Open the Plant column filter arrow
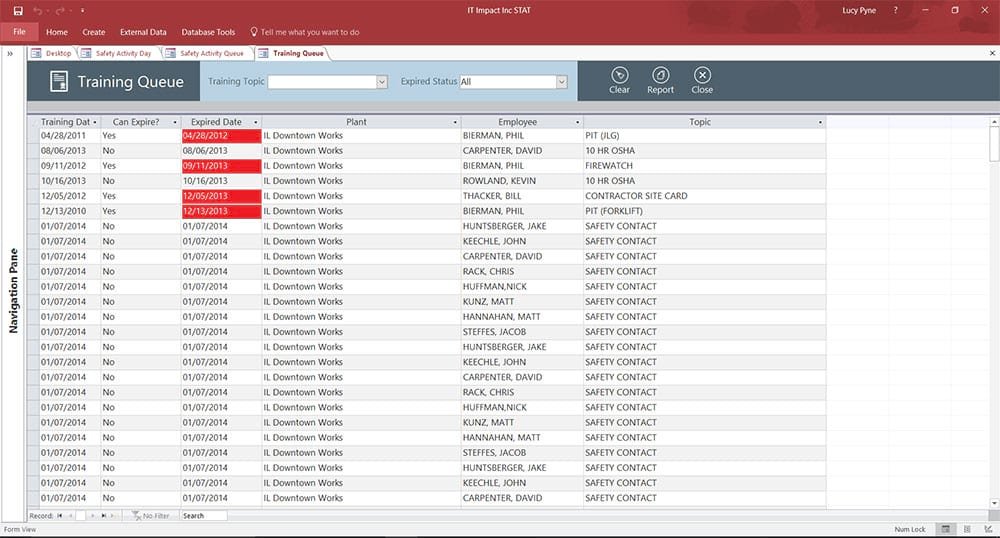 pos(455,122)
